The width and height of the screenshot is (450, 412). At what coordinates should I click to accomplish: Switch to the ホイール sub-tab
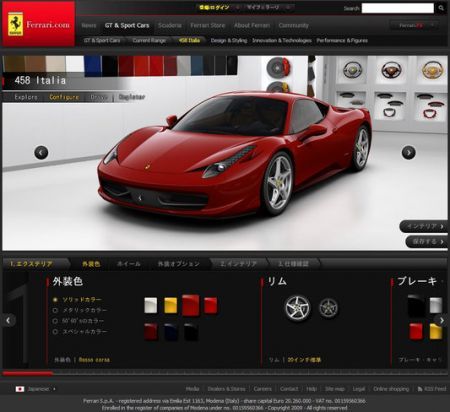point(129,264)
